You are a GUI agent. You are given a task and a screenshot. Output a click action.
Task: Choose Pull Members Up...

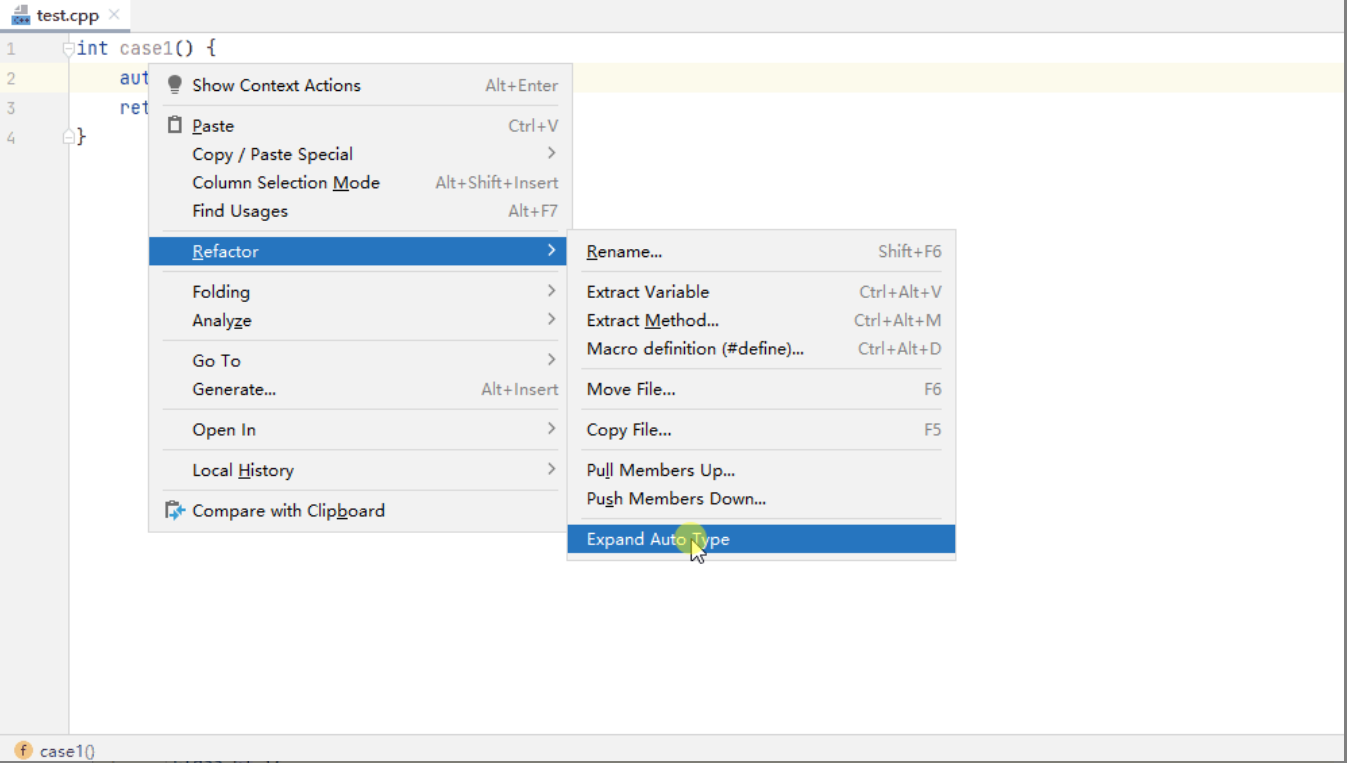pos(761,470)
